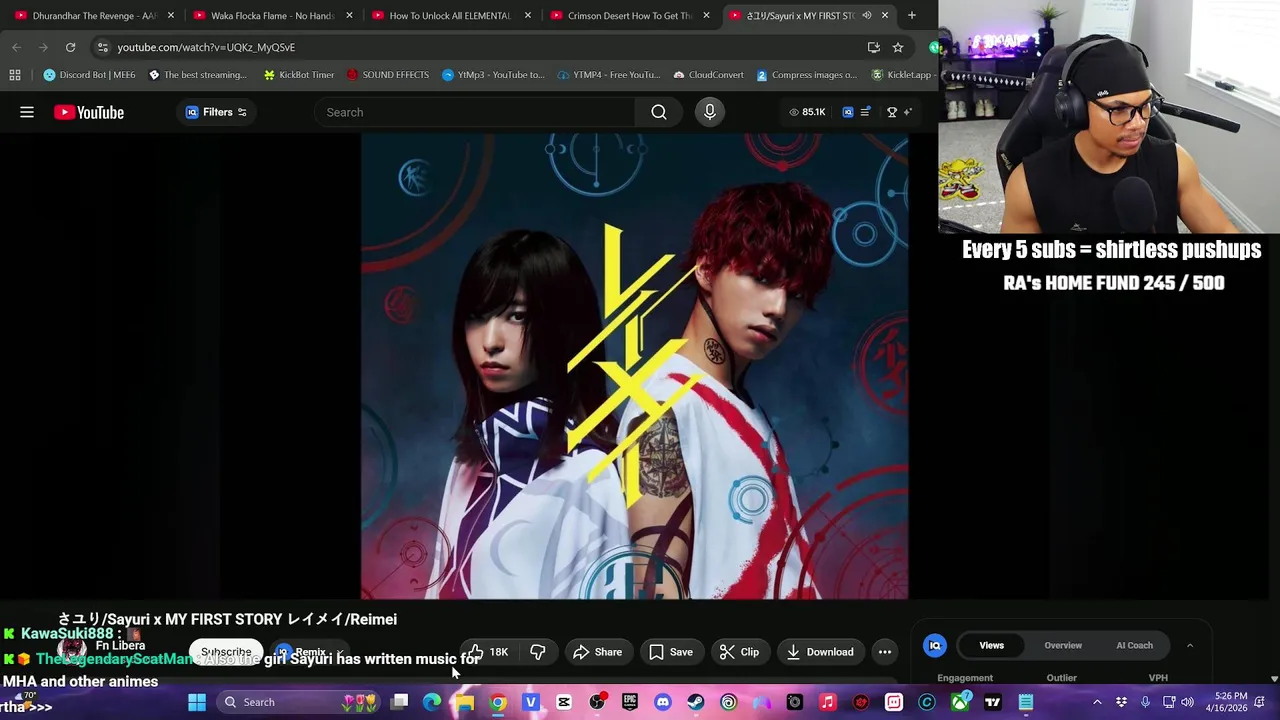Click the Windows taskbar Search box
This screenshot has width=1280, height=720.
tap(300, 702)
